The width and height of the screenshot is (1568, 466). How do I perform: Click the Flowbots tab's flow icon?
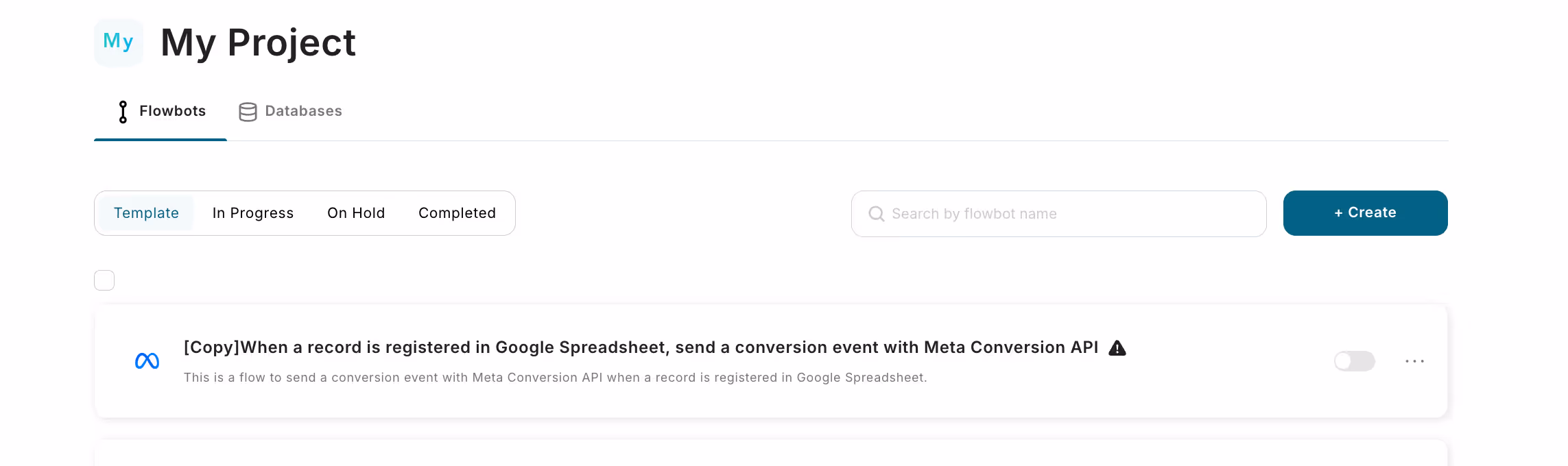[123, 112]
